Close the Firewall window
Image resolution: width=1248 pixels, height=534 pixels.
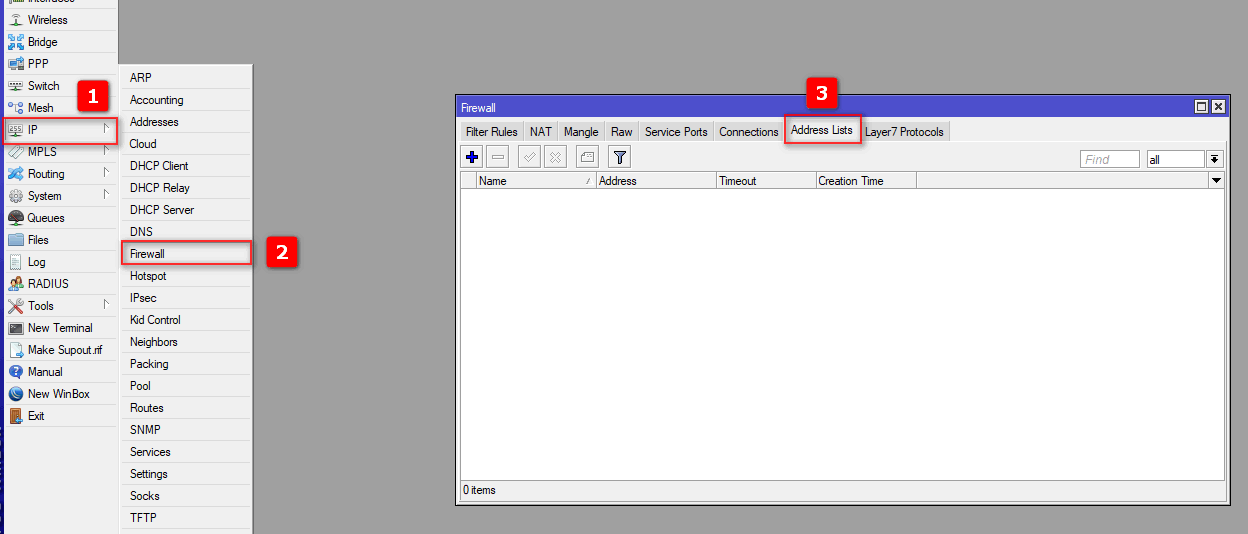(1217, 107)
